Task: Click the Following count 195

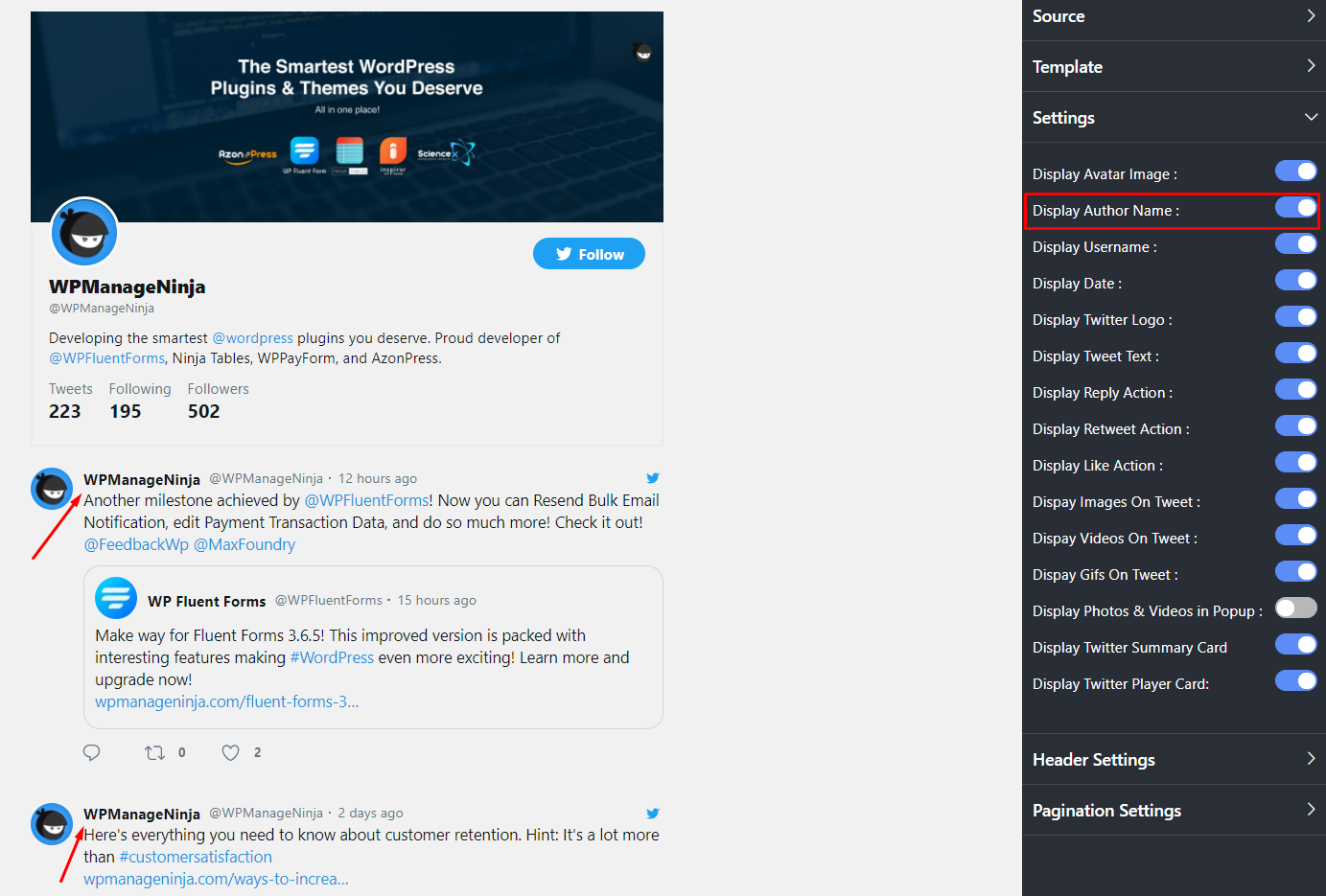Action: coord(126,411)
